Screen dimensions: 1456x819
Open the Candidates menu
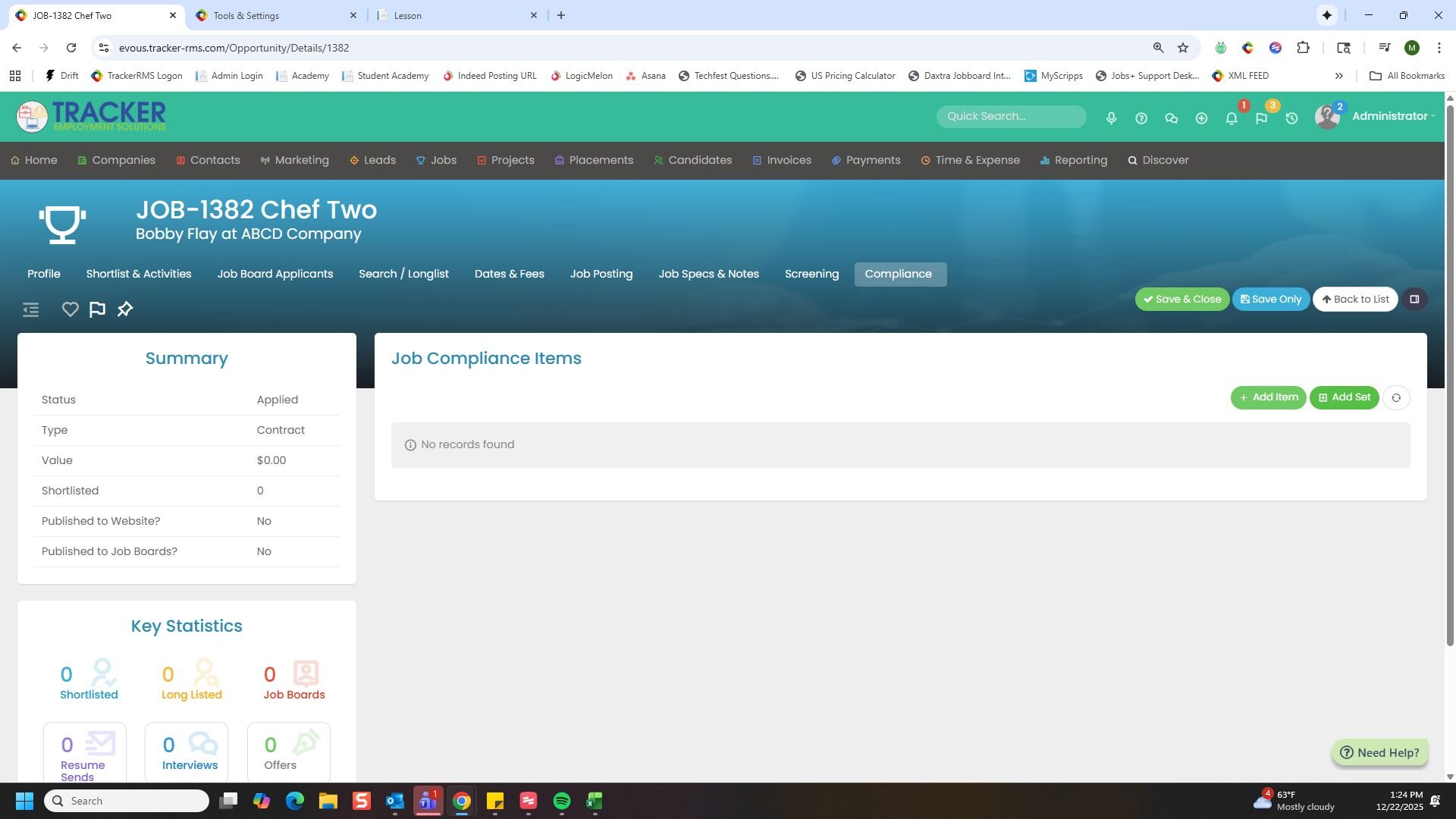(x=699, y=160)
